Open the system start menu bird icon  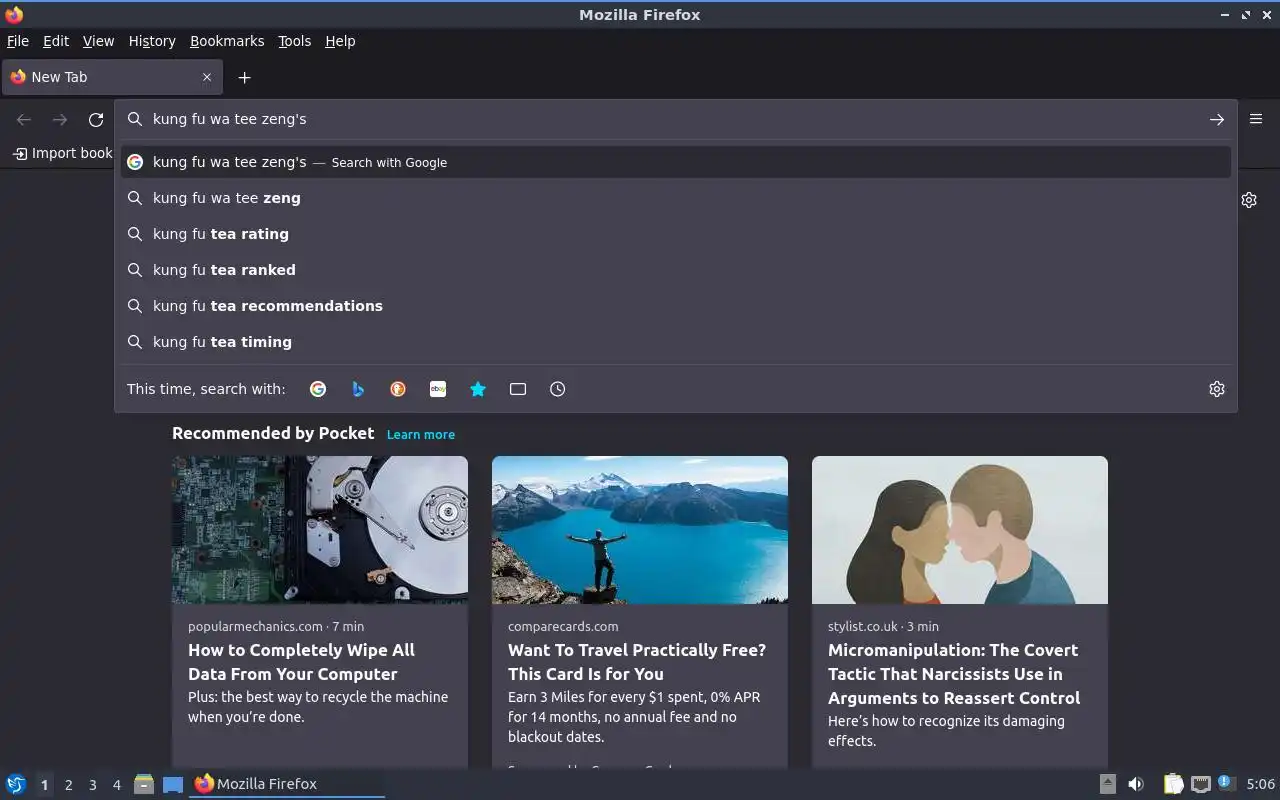click(x=16, y=784)
